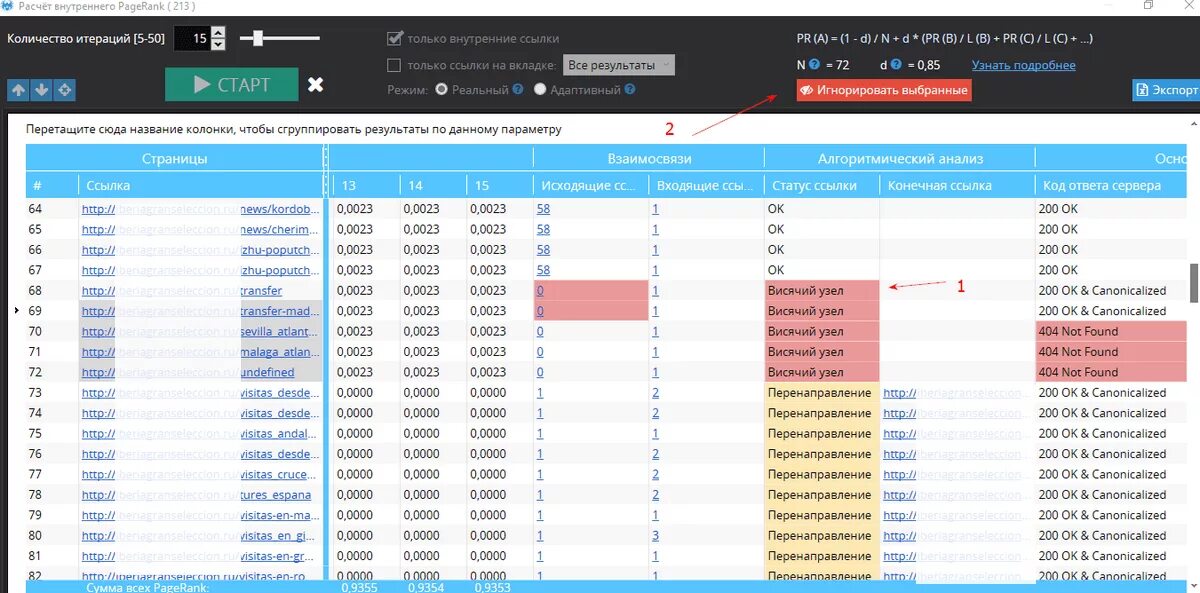Increase iteration count with up stepper
Image resolution: width=1200 pixels, height=593 pixels.
(219, 33)
